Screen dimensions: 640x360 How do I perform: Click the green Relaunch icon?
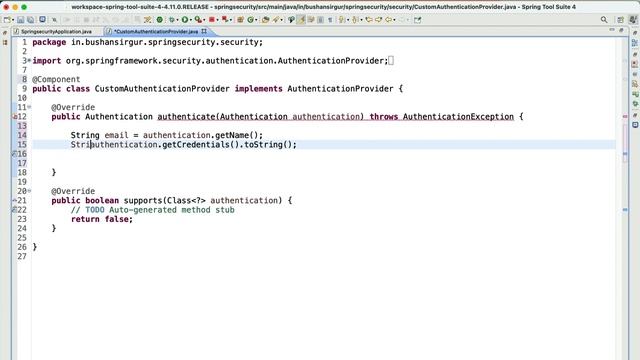(160, 20)
